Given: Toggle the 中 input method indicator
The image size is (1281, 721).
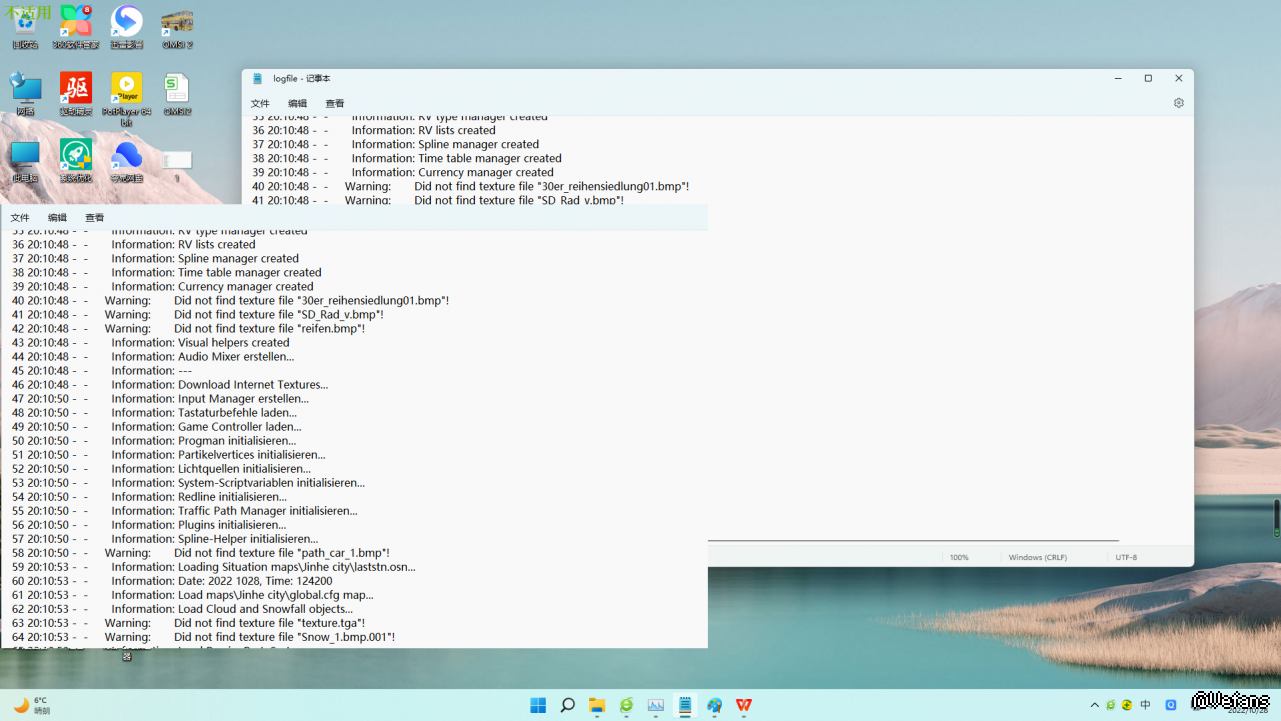Looking at the screenshot, I should (1145, 705).
